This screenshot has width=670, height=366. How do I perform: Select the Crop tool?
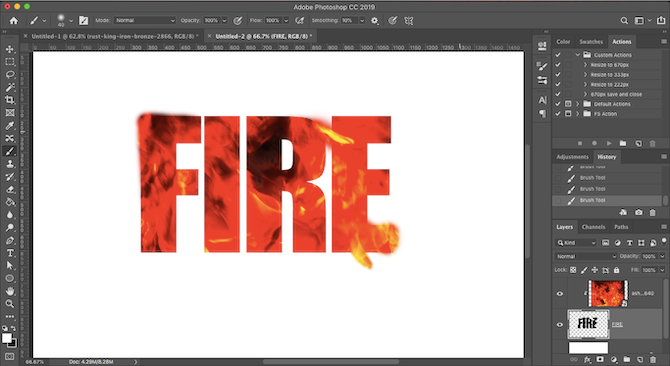(10, 100)
